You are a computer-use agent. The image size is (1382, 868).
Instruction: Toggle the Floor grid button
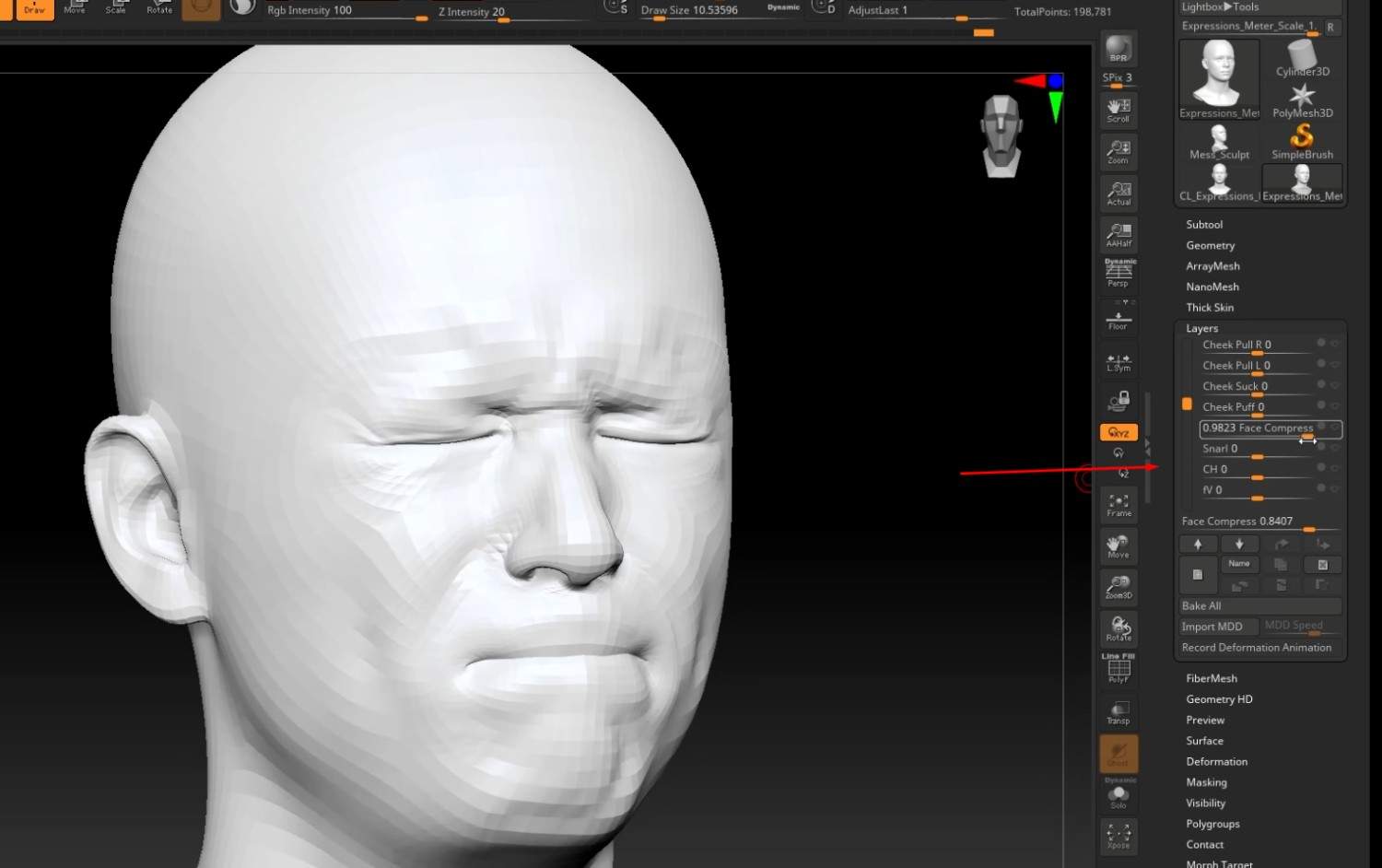pyautogui.click(x=1118, y=317)
